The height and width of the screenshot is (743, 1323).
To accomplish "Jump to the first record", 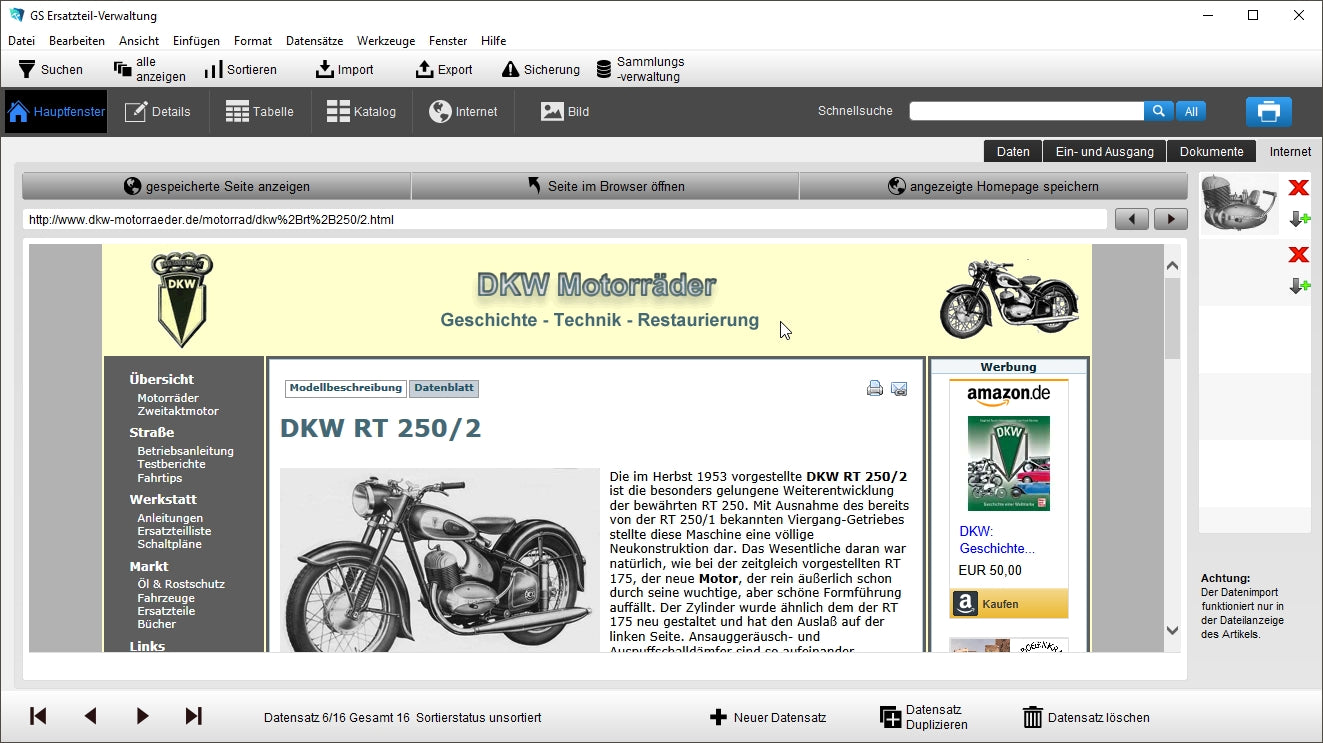I will (x=38, y=716).
